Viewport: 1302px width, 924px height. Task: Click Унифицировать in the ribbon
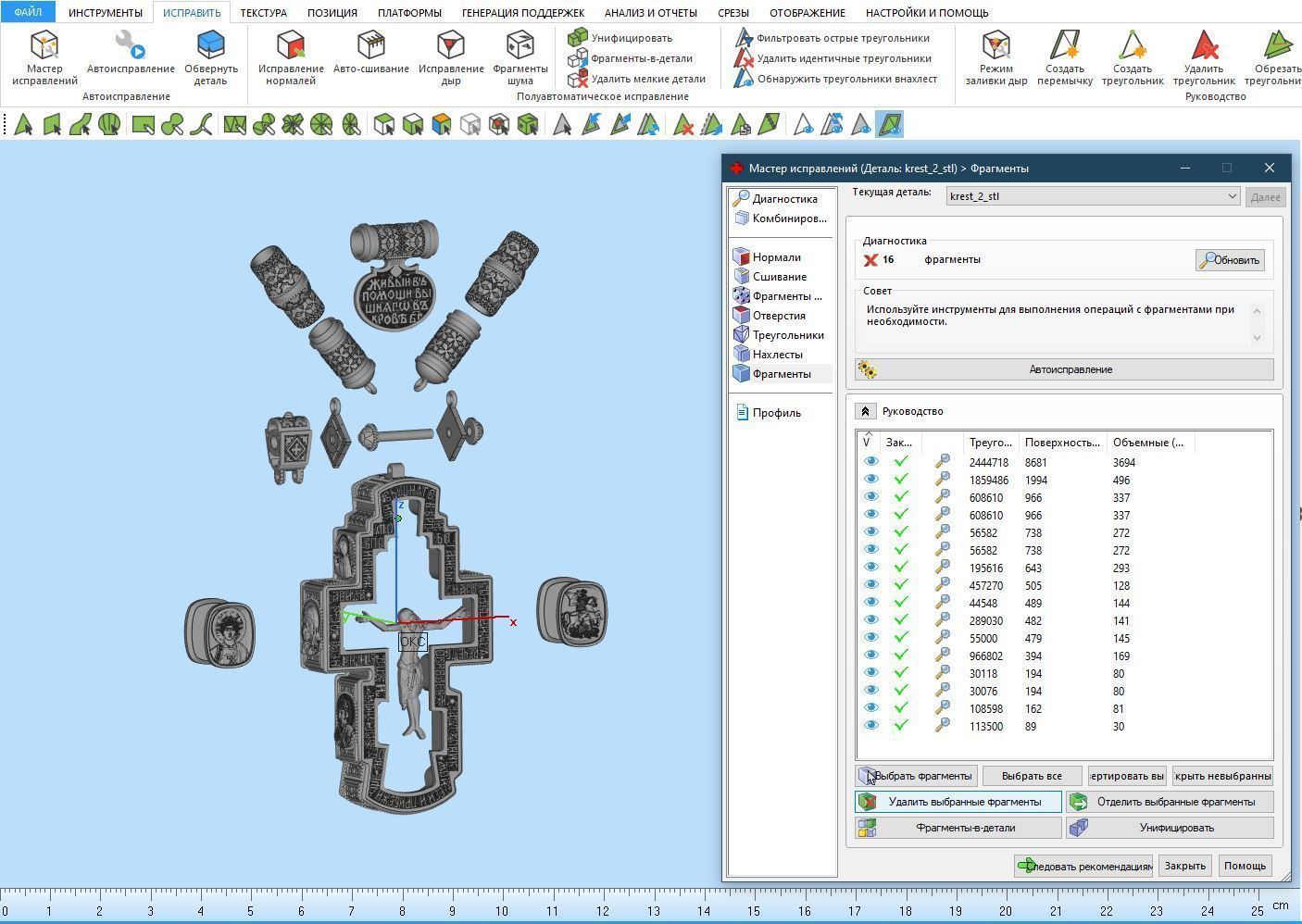pyautogui.click(x=620, y=38)
